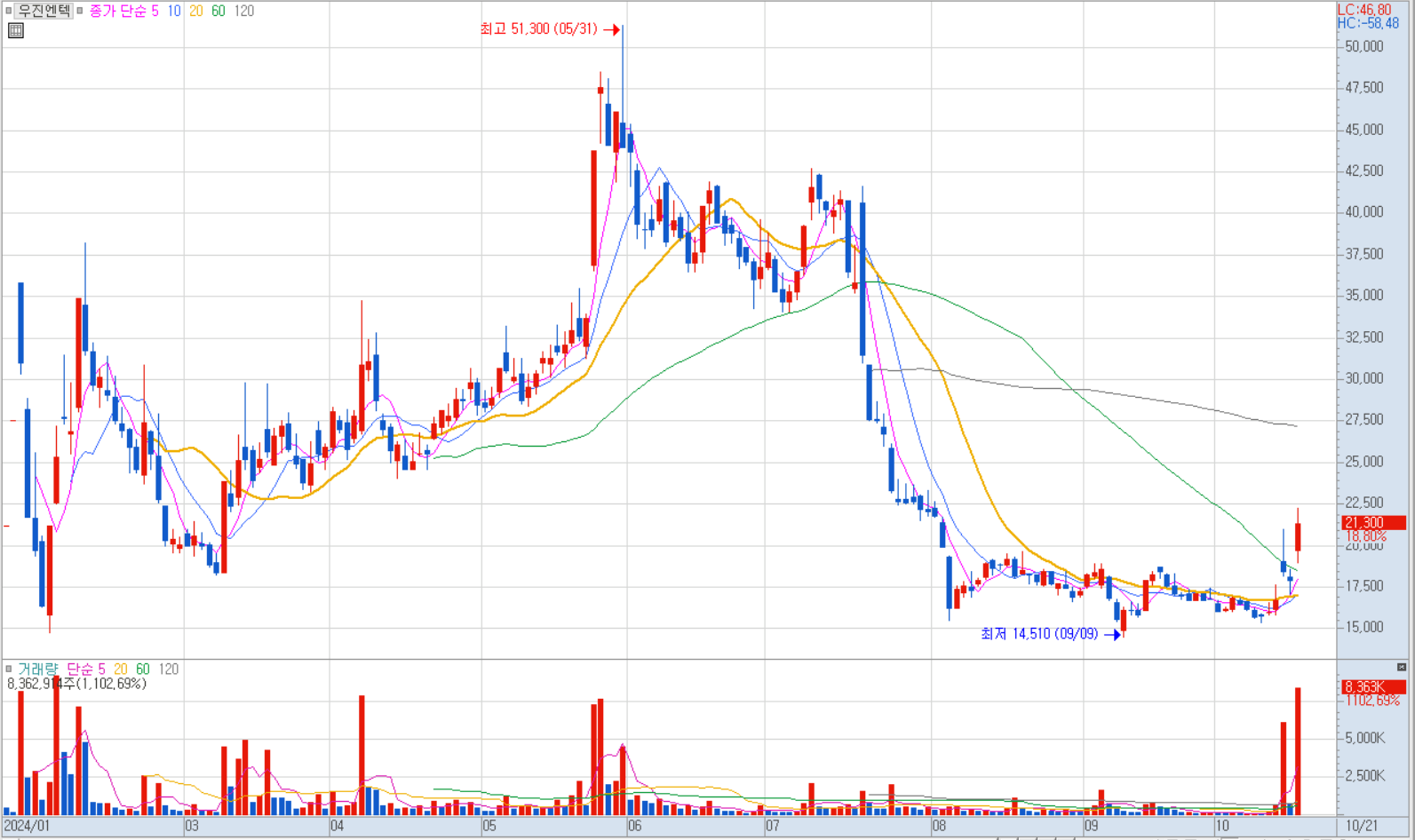Select the 120-period volume average legend
The width and height of the screenshot is (1415, 840).
pos(168,669)
